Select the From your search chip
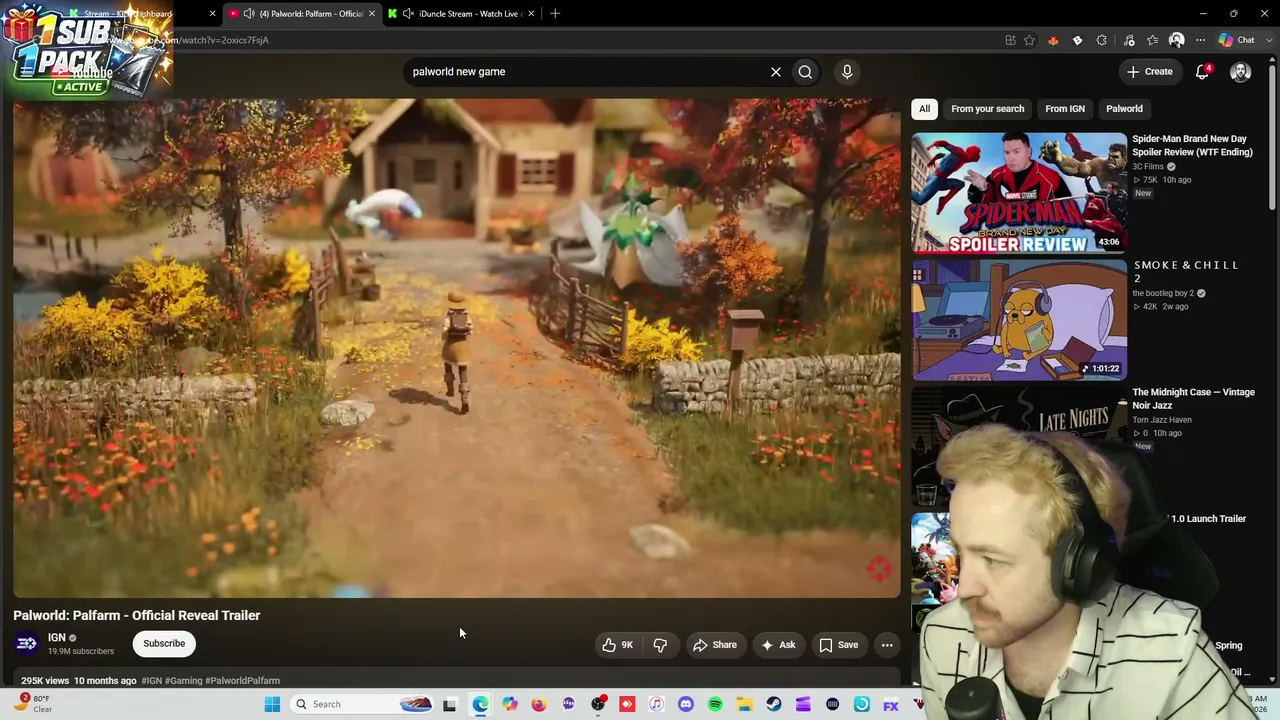The height and width of the screenshot is (720, 1280). 987,109
